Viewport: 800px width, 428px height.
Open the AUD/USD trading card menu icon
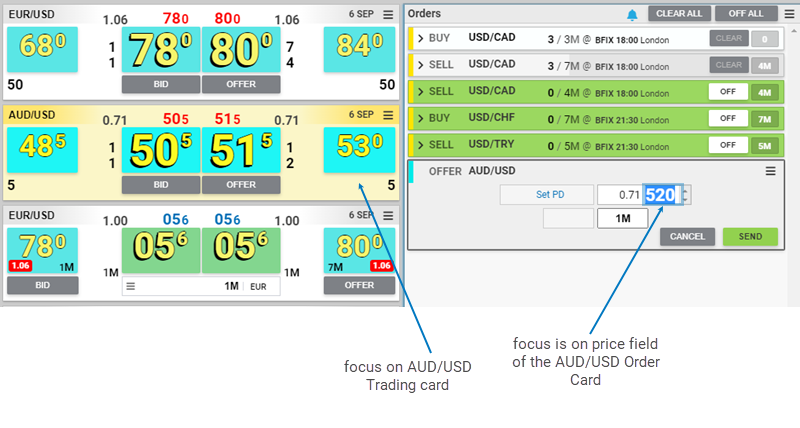[x=388, y=115]
